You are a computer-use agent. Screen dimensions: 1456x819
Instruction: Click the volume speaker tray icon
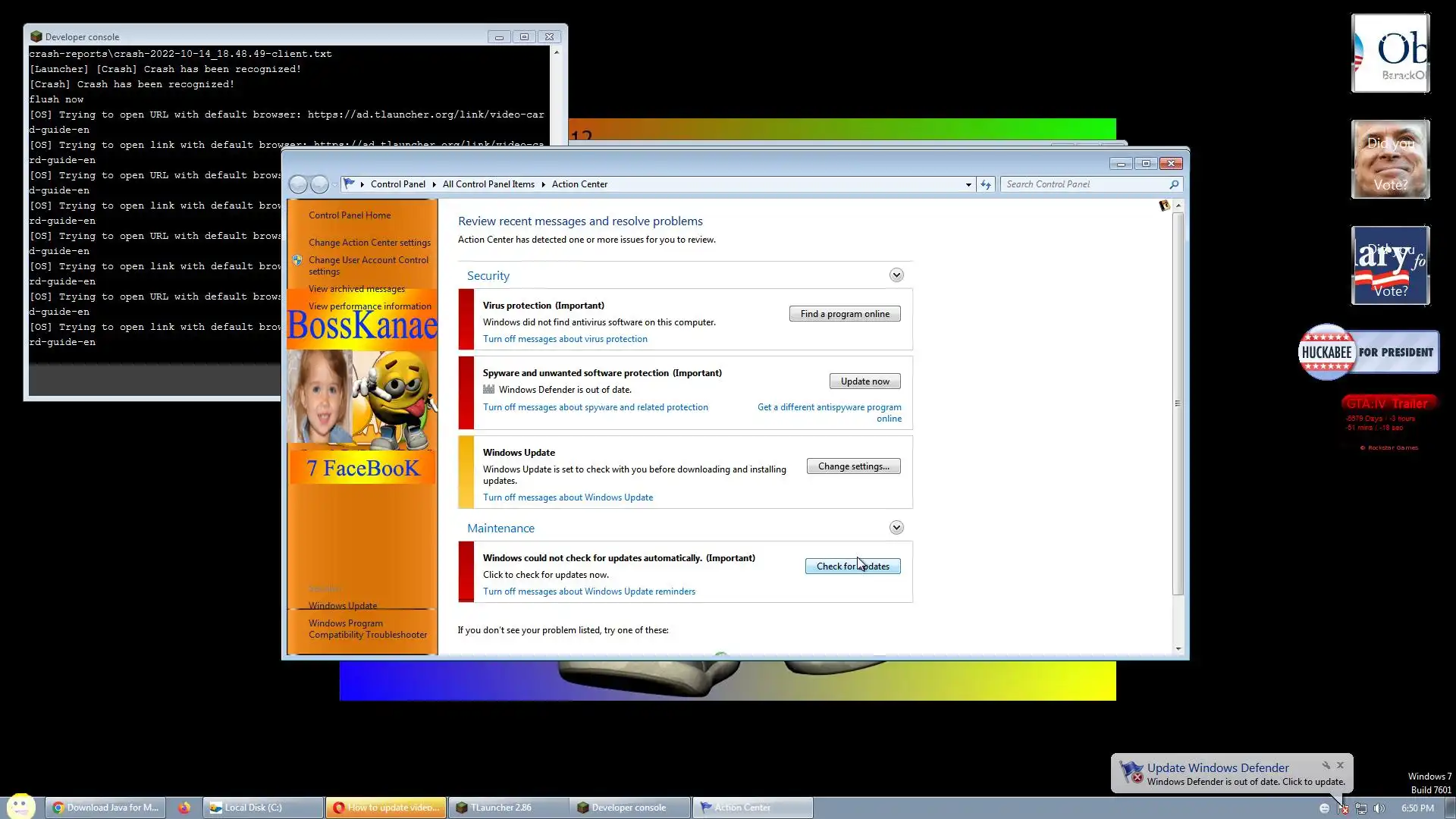(1379, 808)
